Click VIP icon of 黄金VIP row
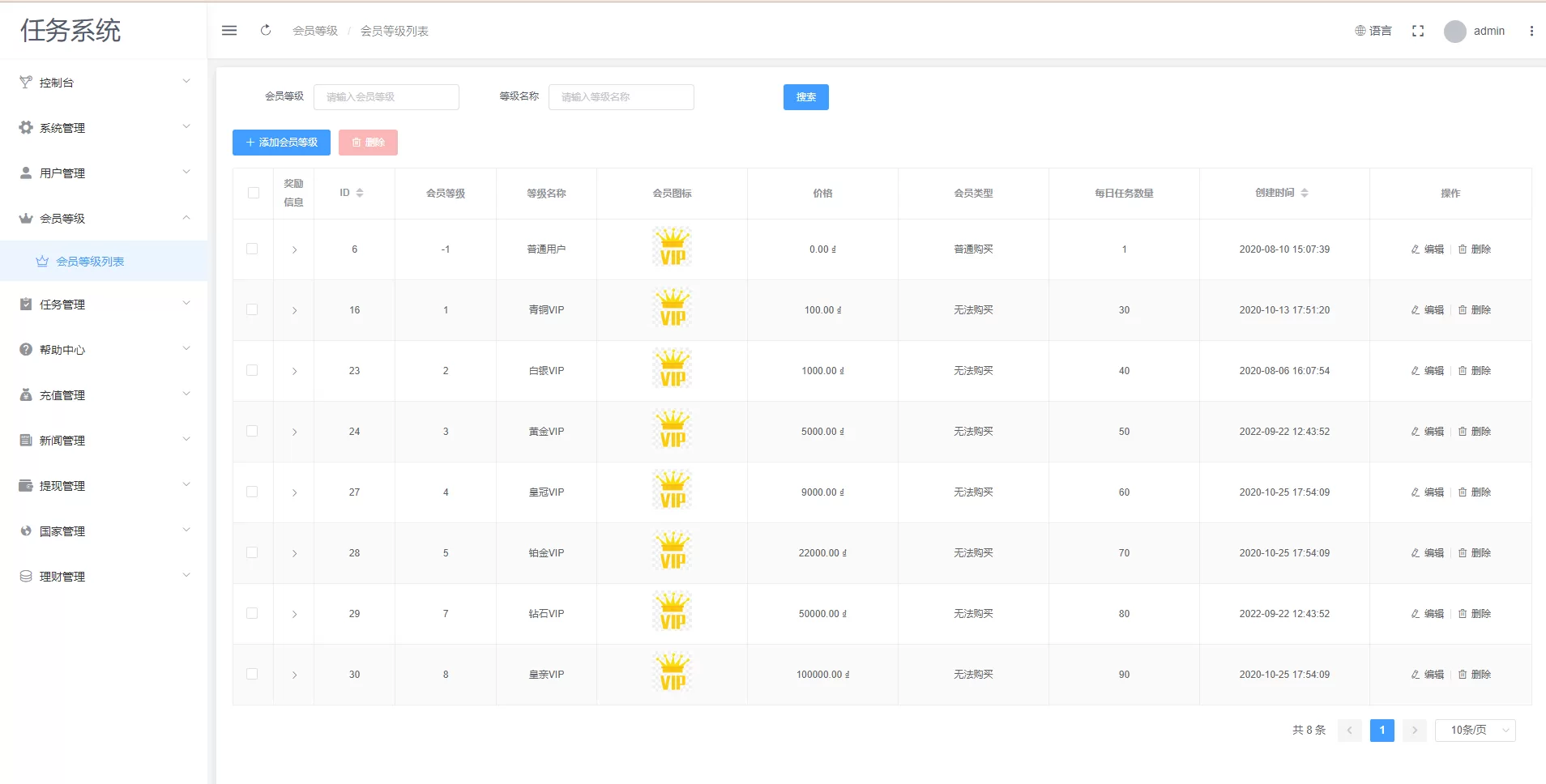Viewport: 1546px width, 784px height. click(x=672, y=430)
